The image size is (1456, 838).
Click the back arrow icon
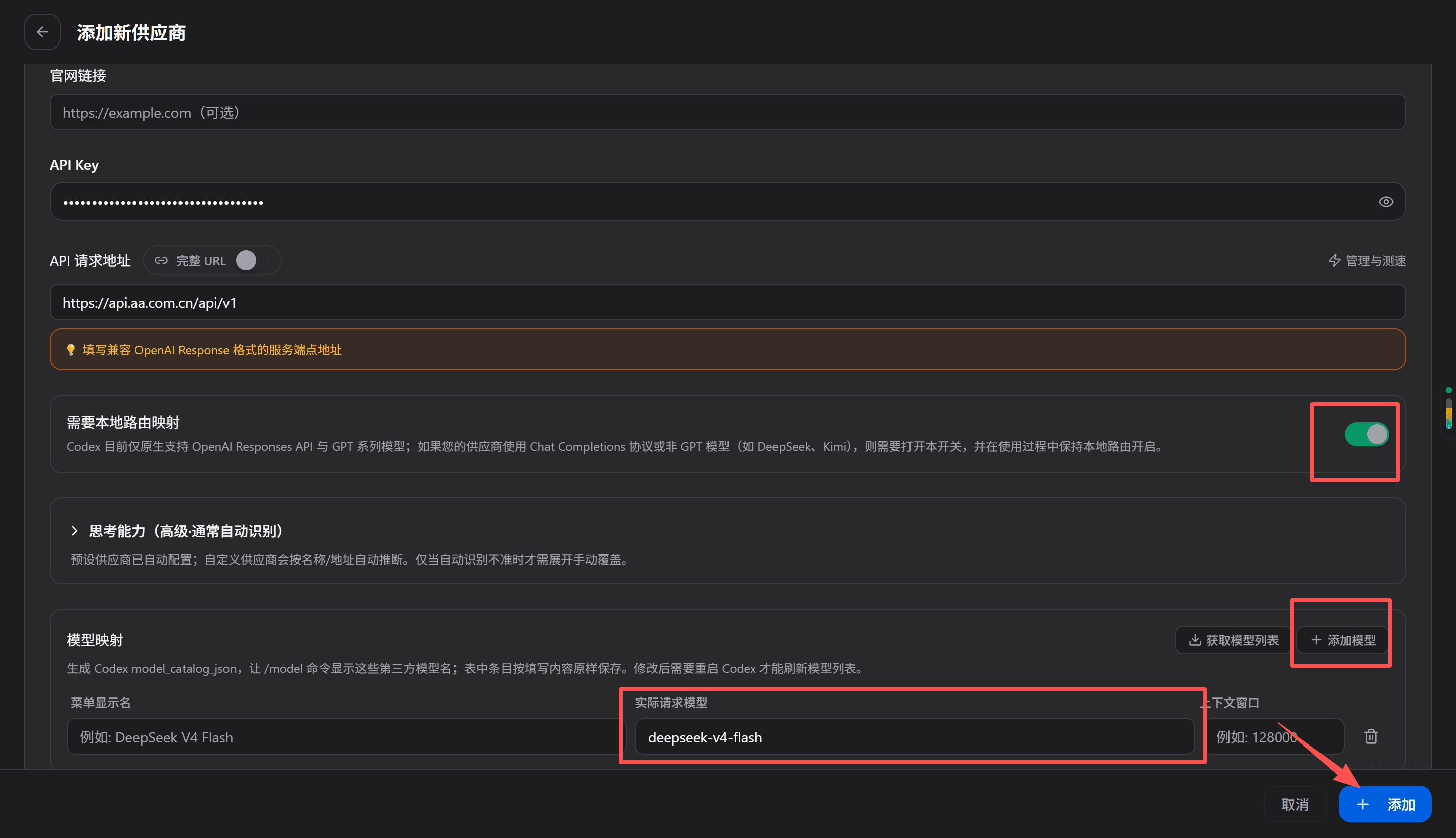click(42, 32)
